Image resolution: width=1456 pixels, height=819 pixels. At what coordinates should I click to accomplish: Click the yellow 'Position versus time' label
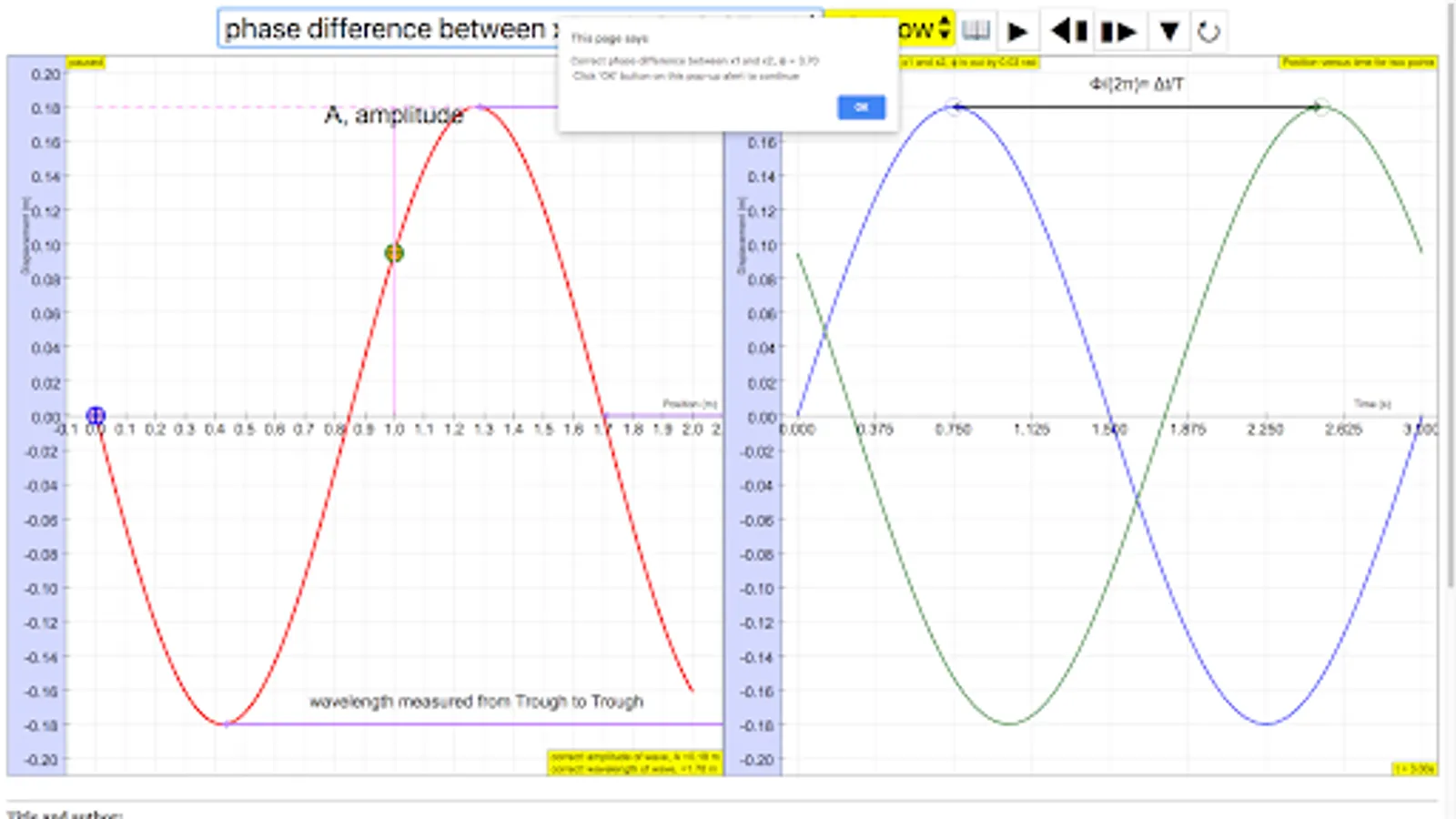pos(1358,62)
